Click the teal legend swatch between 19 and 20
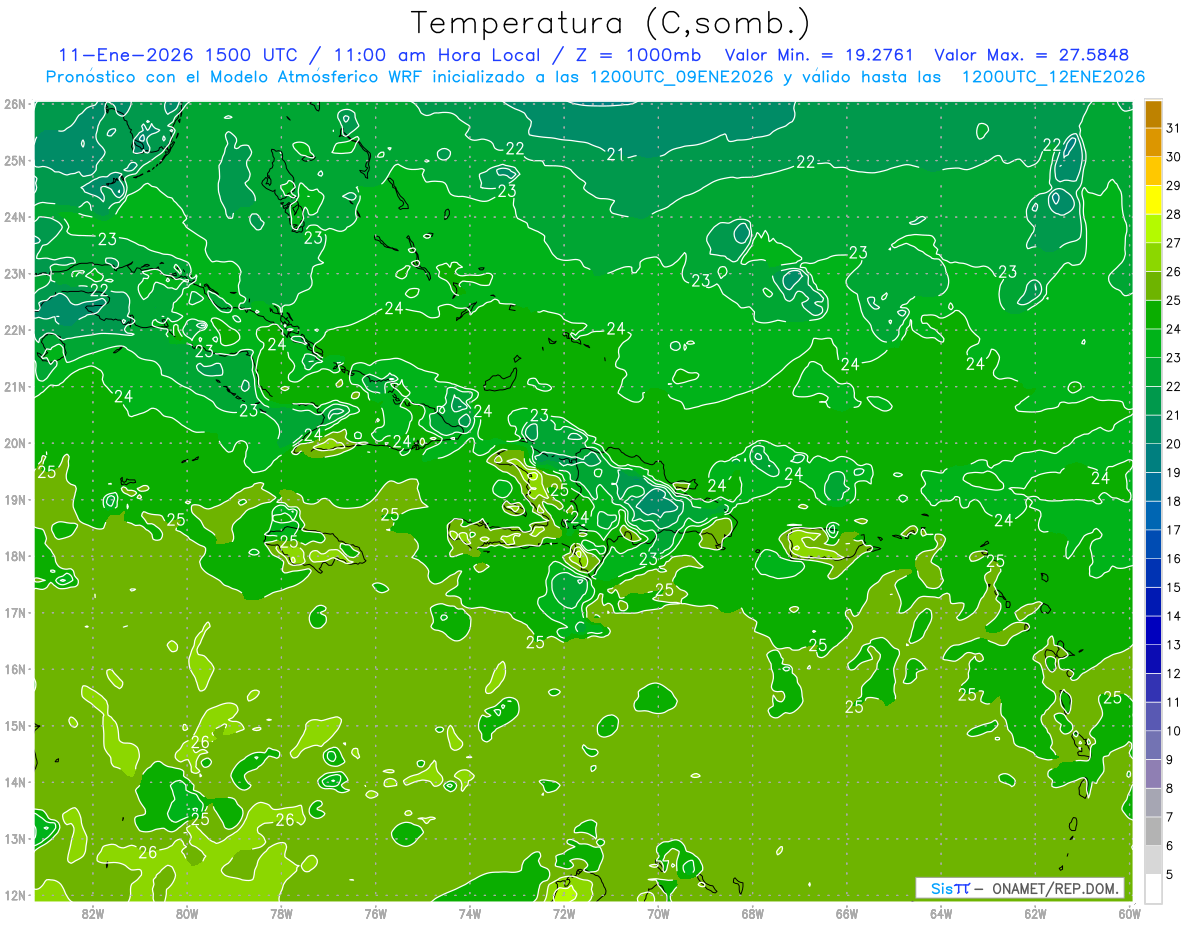Viewport: 1200px width, 927px height. coord(1153,458)
